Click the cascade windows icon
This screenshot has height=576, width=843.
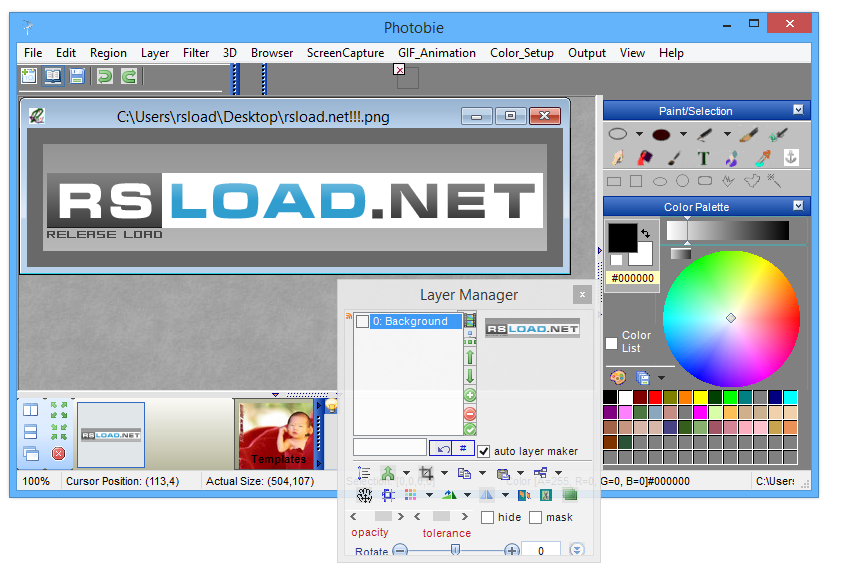click(31, 453)
